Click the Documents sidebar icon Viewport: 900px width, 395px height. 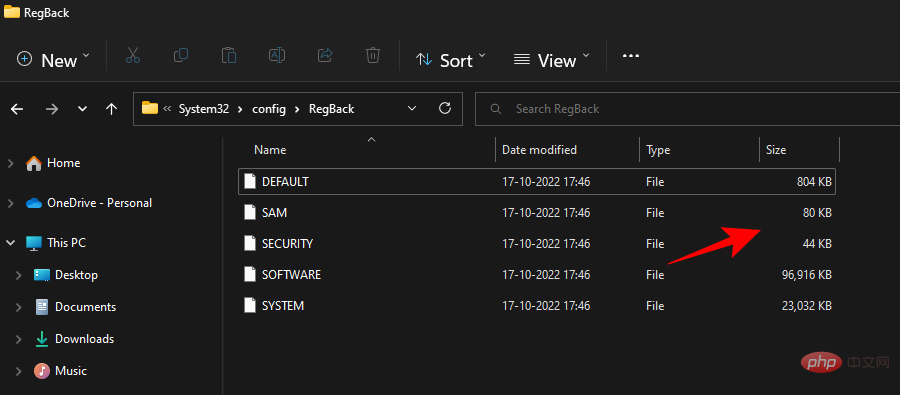pos(42,307)
